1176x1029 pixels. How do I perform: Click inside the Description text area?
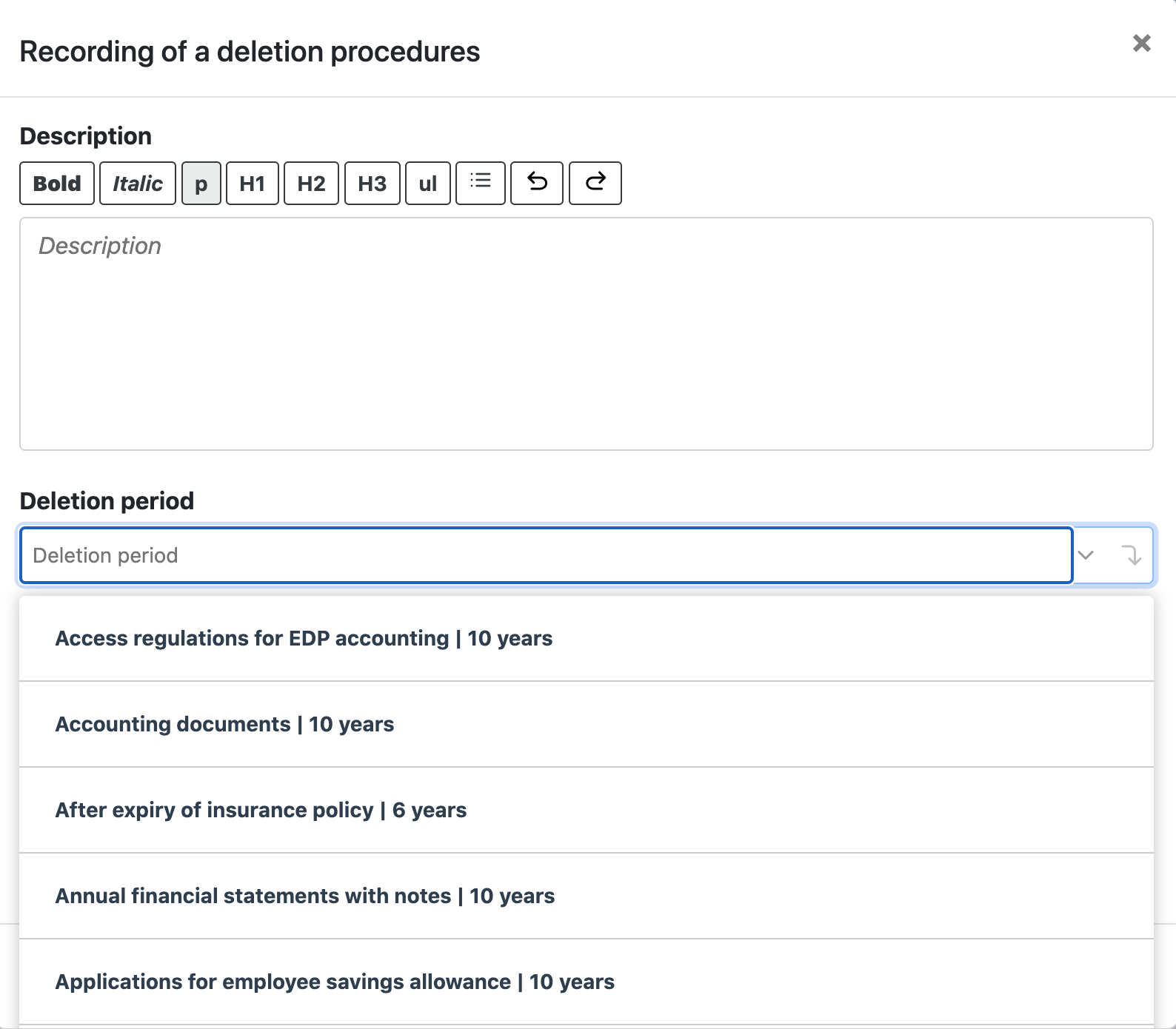587,334
